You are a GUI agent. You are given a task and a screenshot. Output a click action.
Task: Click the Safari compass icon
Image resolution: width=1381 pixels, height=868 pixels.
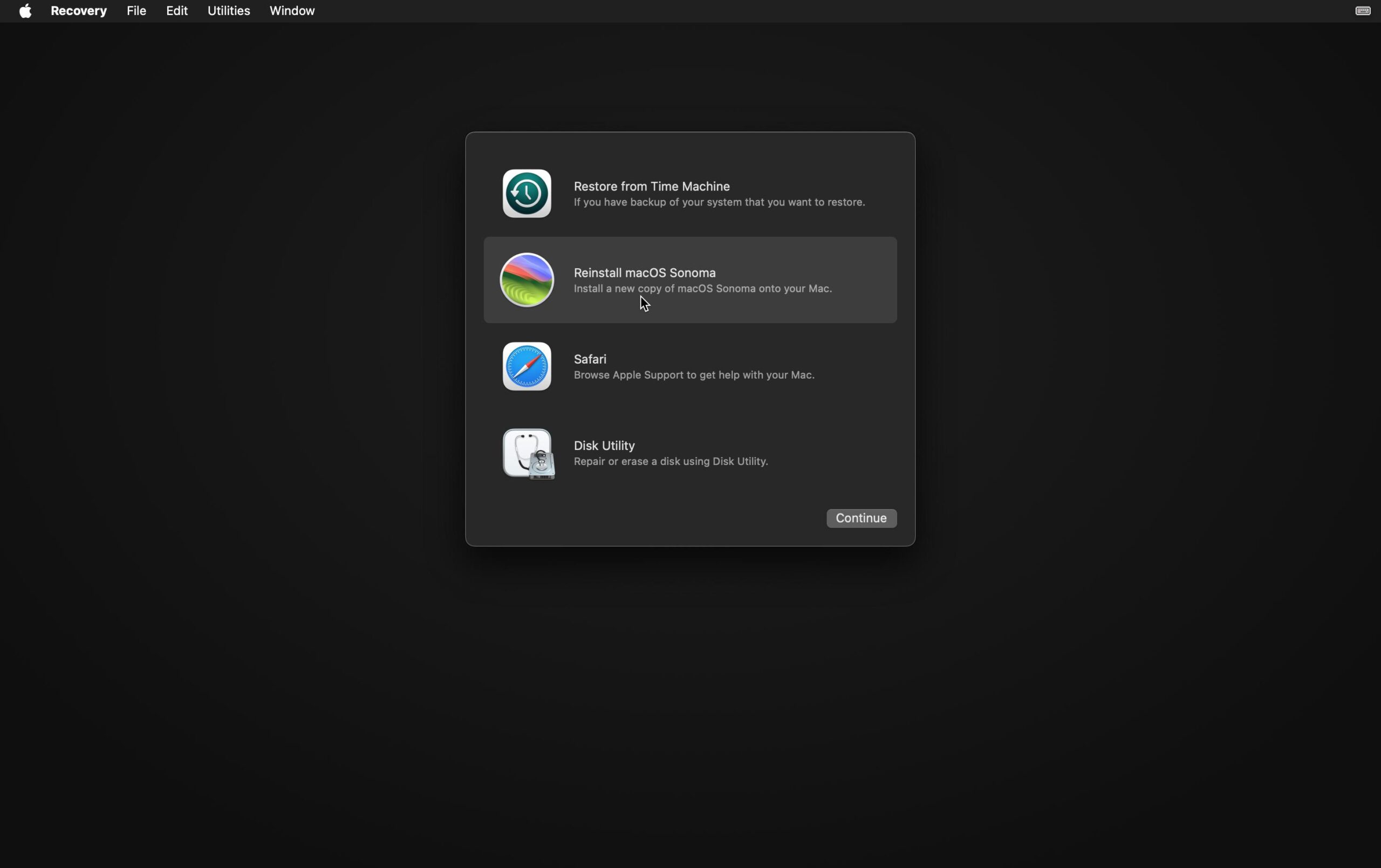click(x=526, y=366)
